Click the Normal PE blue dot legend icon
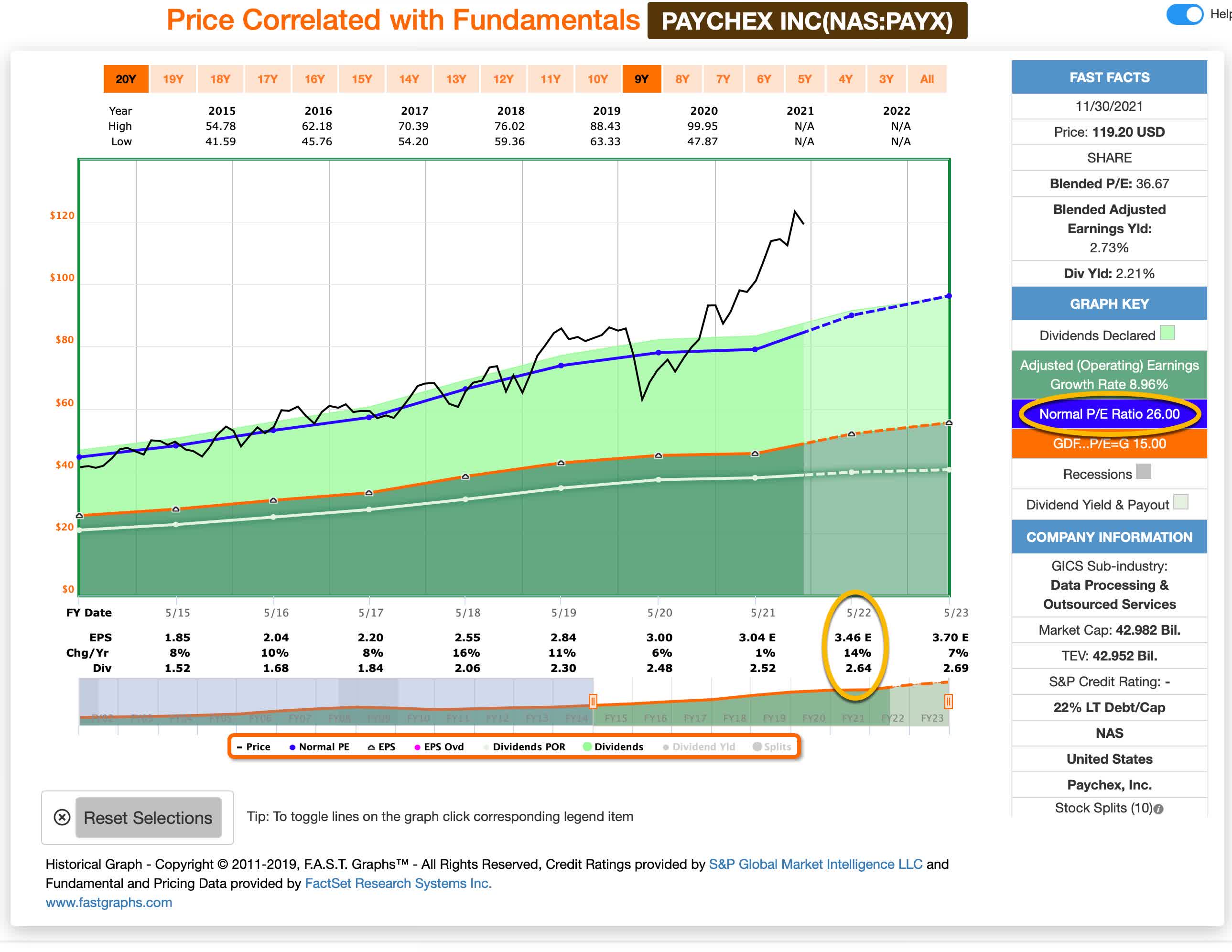 click(292, 746)
